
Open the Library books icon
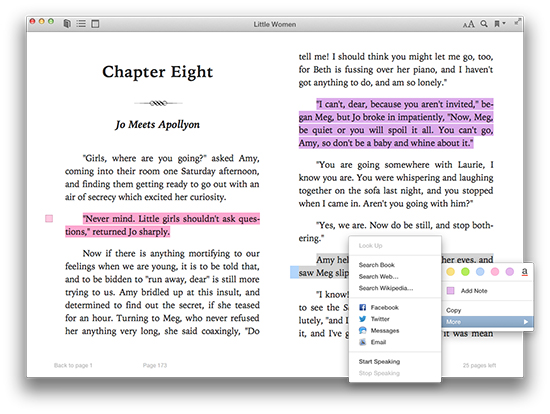point(67,24)
